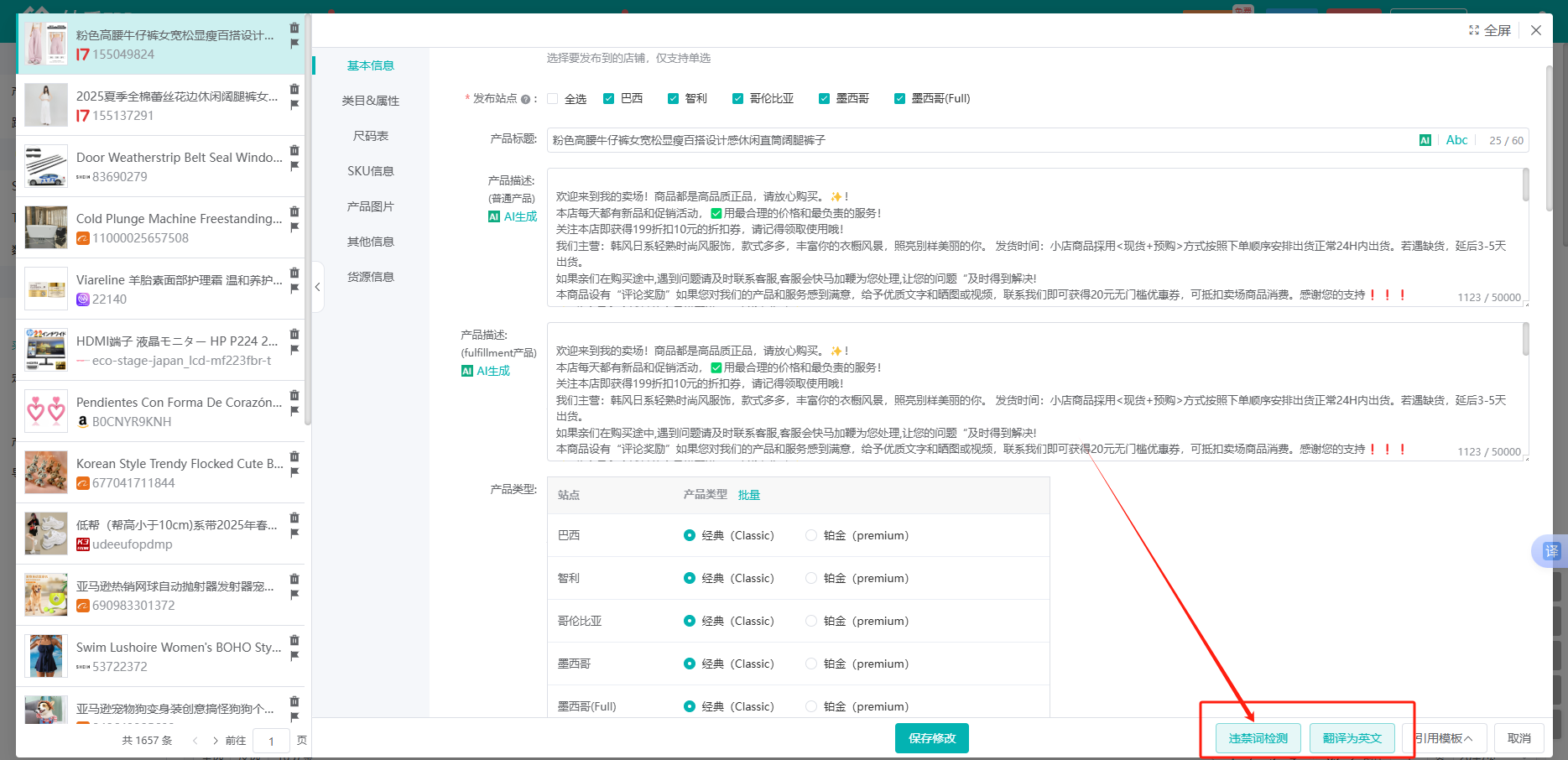Viewport: 1568px width, 760px height.
Task: Delete the Korean Style Trendy Flocked item
Action: [294, 456]
